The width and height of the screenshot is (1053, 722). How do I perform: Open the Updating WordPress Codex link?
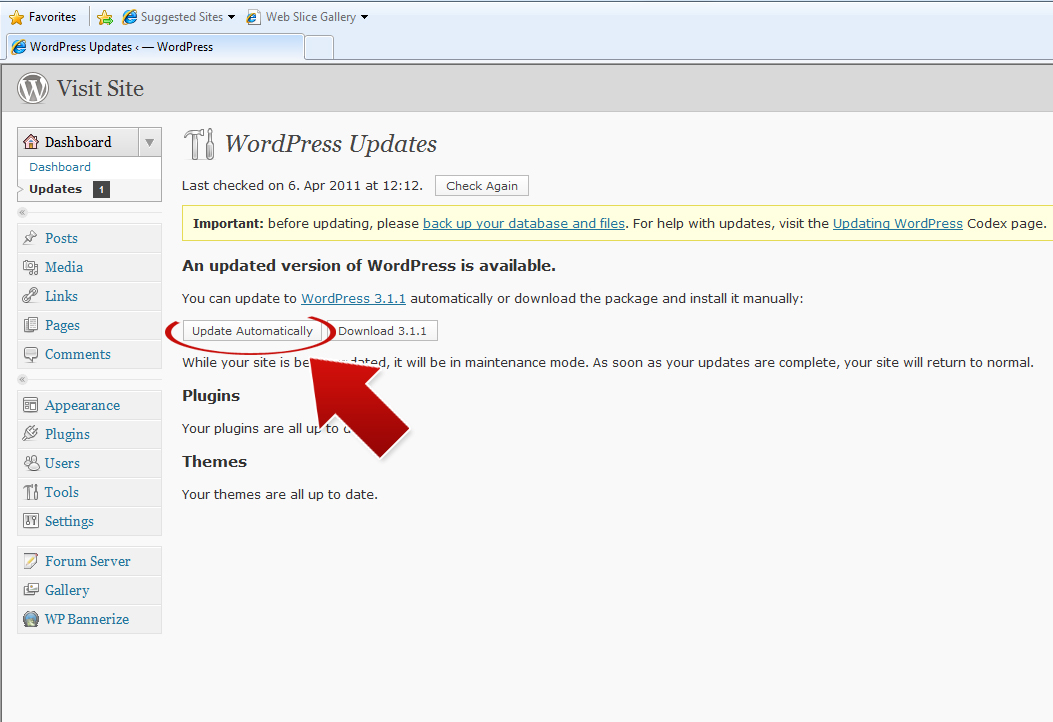pos(898,224)
